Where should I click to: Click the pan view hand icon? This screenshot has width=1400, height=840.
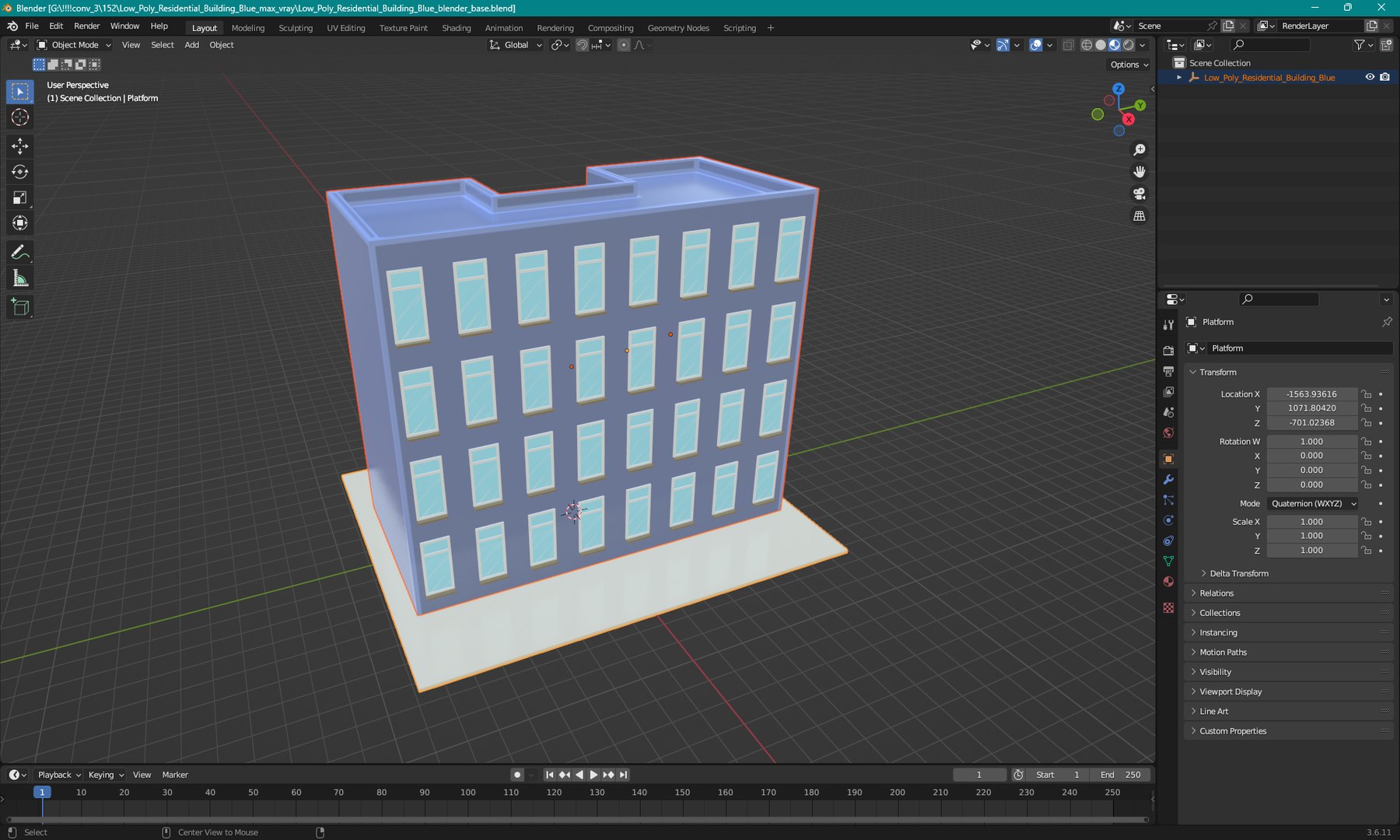(x=1139, y=172)
